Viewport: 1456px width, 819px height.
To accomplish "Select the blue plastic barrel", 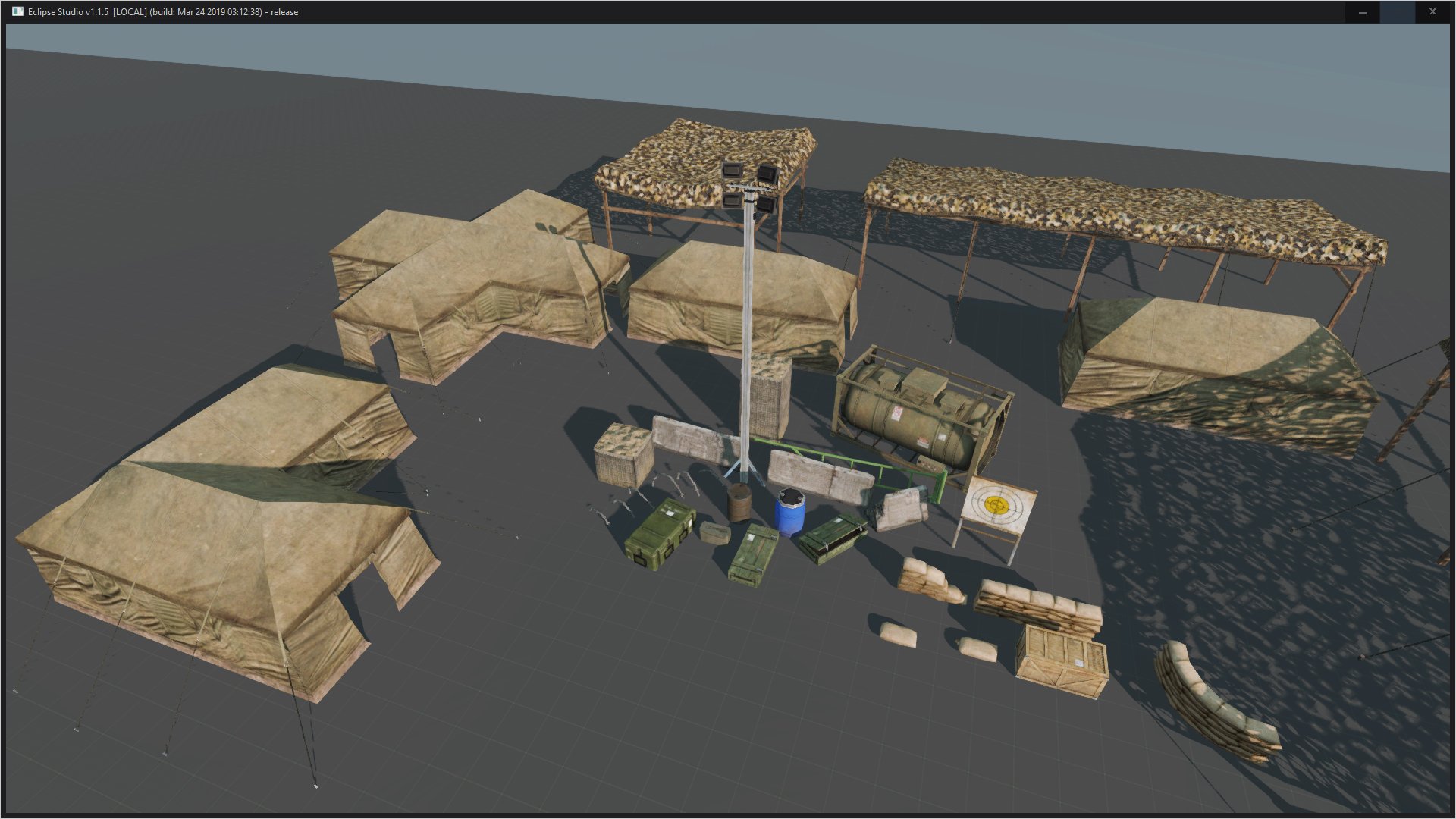I will [x=790, y=512].
